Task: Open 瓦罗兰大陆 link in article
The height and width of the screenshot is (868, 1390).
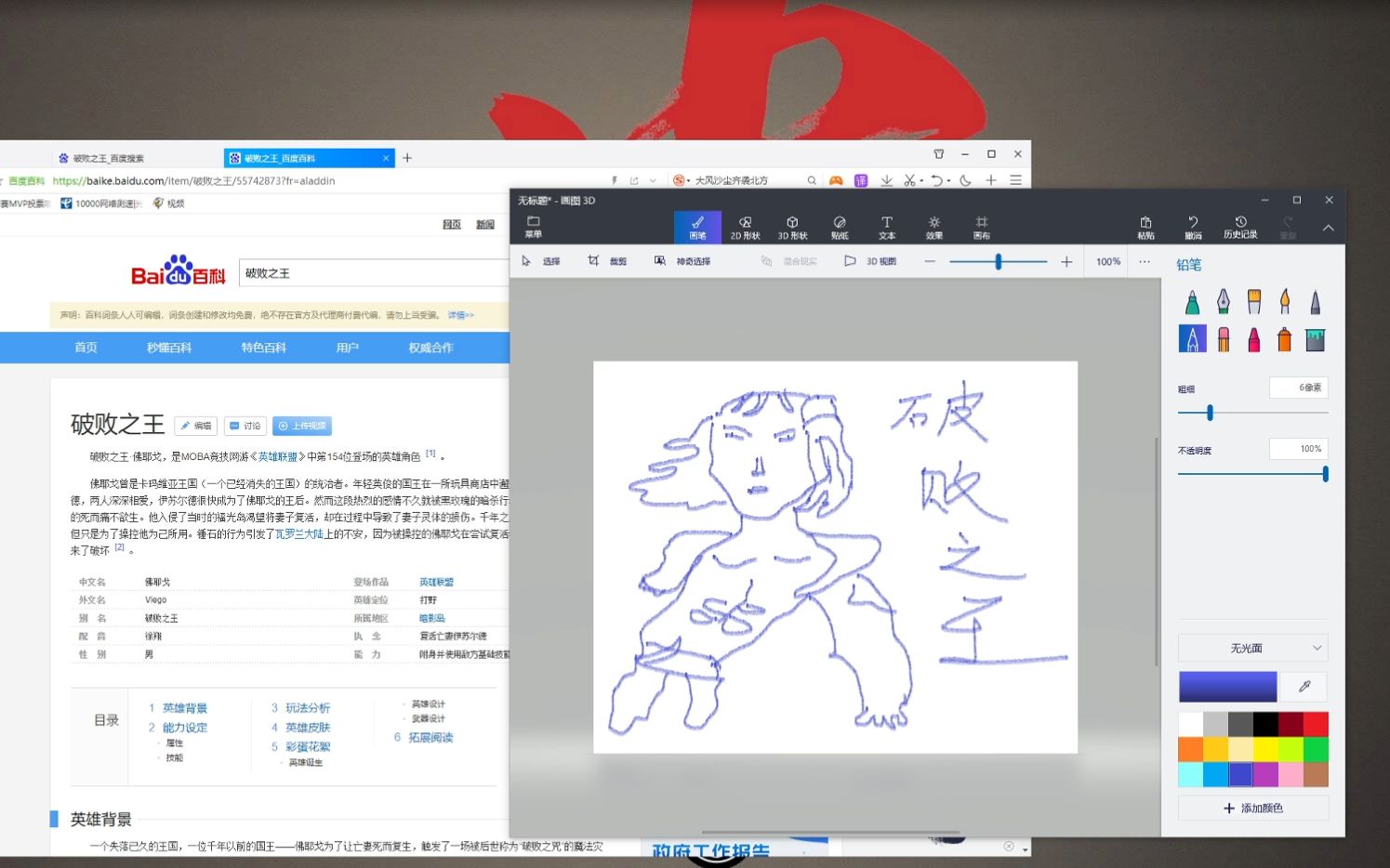Action: tap(299, 533)
